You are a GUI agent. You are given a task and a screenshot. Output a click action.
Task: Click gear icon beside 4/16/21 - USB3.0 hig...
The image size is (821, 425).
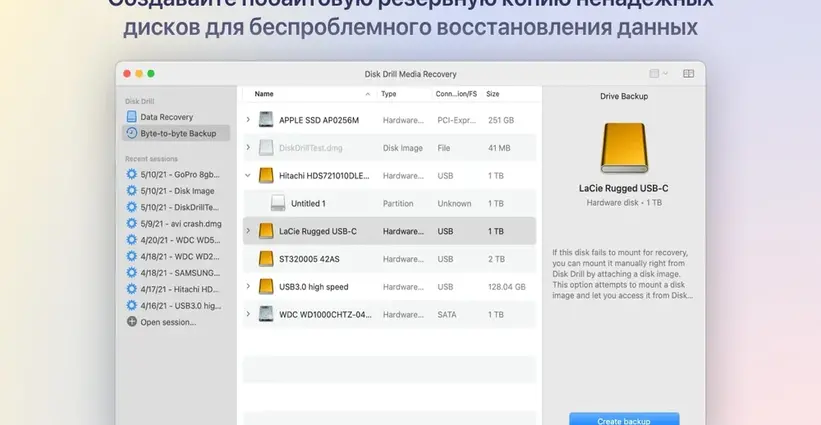131,305
